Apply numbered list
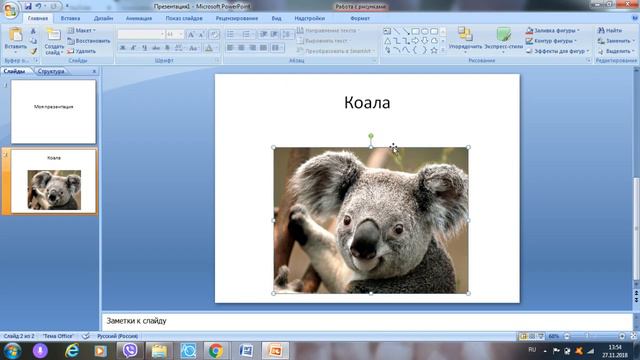The image size is (640, 360). click(247, 34)
